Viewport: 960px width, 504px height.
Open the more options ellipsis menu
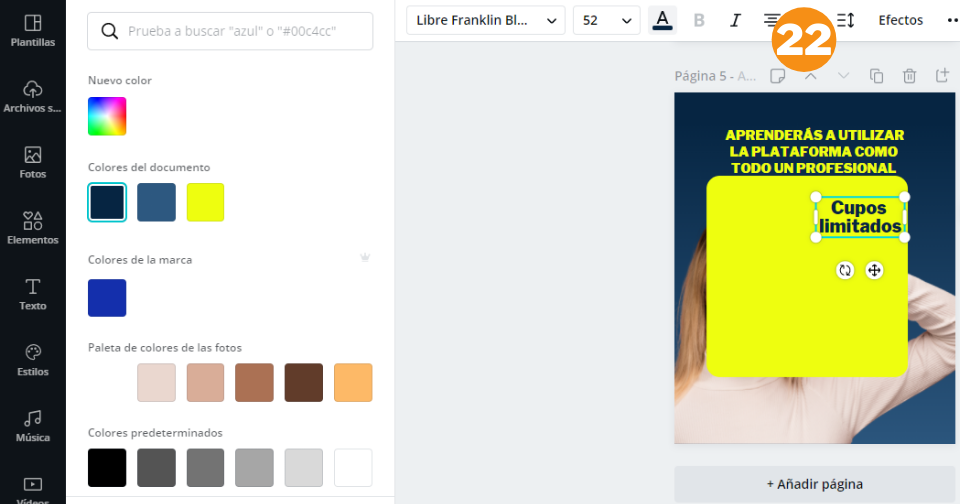point(952,20)
